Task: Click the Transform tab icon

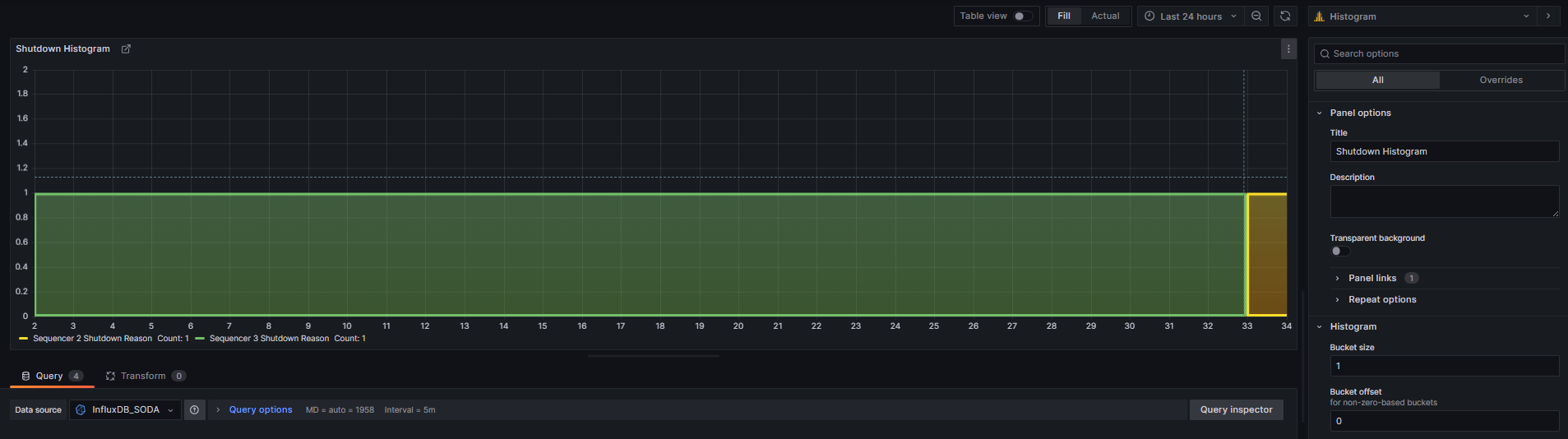Action: [110, 377]
